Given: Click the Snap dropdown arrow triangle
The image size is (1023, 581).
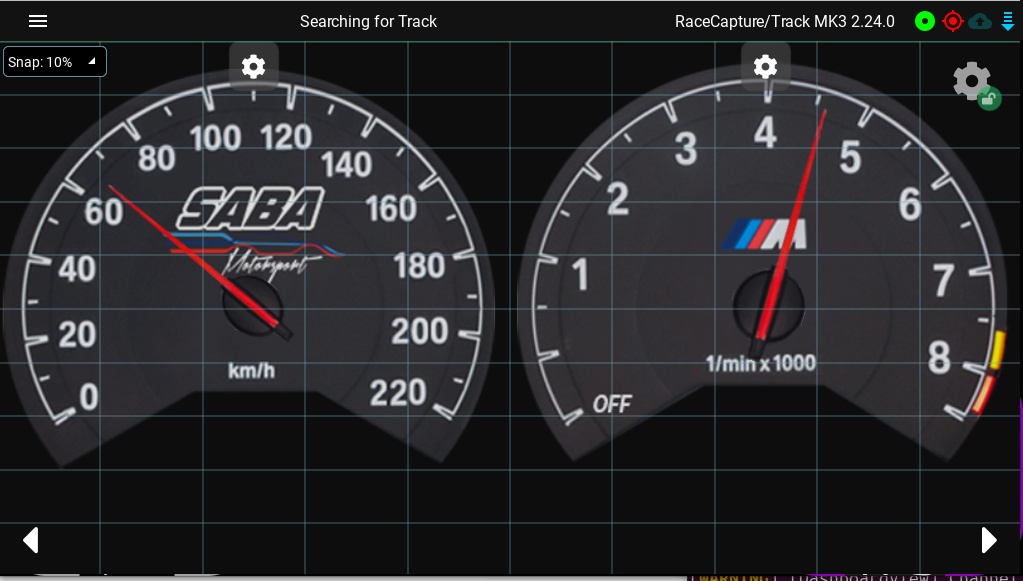Looking at the screenshot, I should [x=92, y=61].
